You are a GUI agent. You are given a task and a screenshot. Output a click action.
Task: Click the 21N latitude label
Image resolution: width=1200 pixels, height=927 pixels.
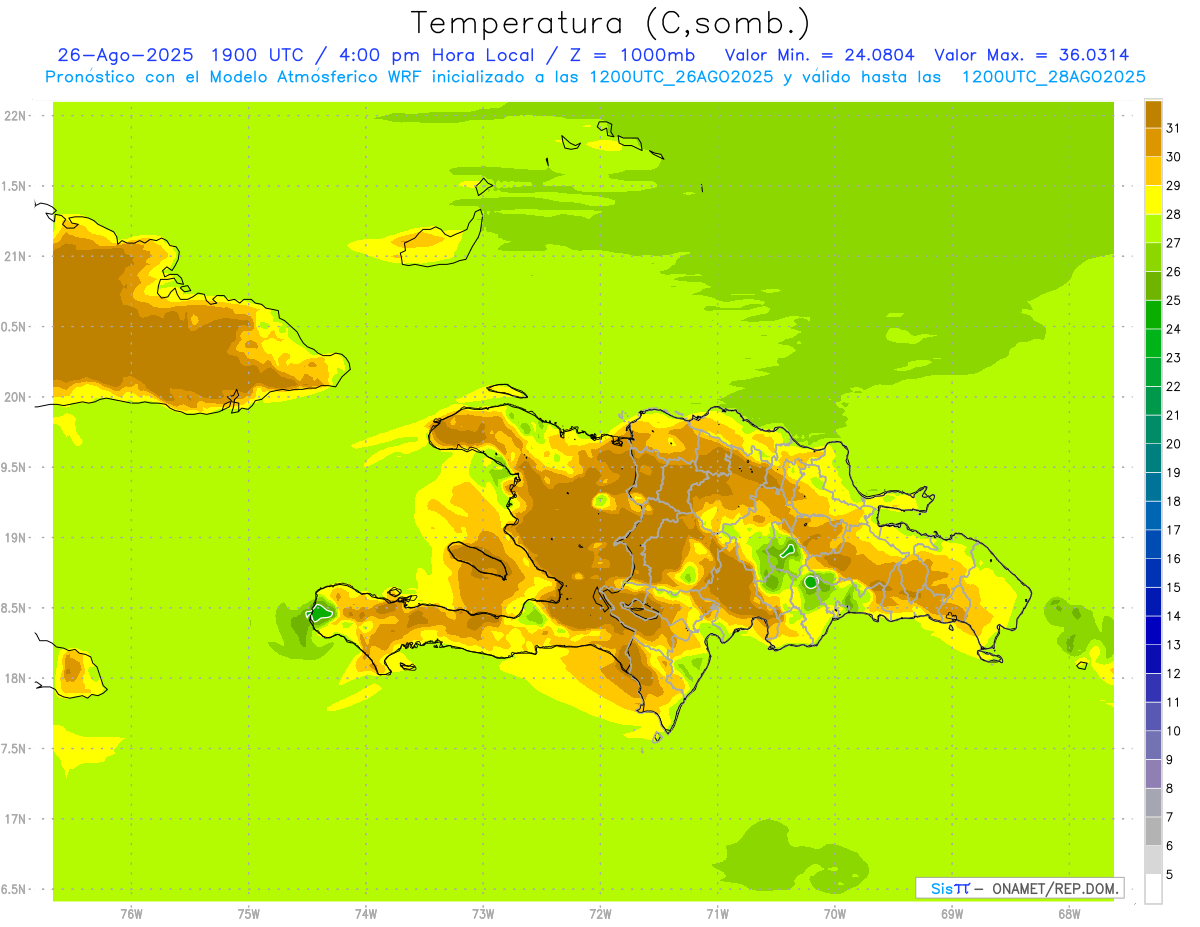(x=16, y=256)
